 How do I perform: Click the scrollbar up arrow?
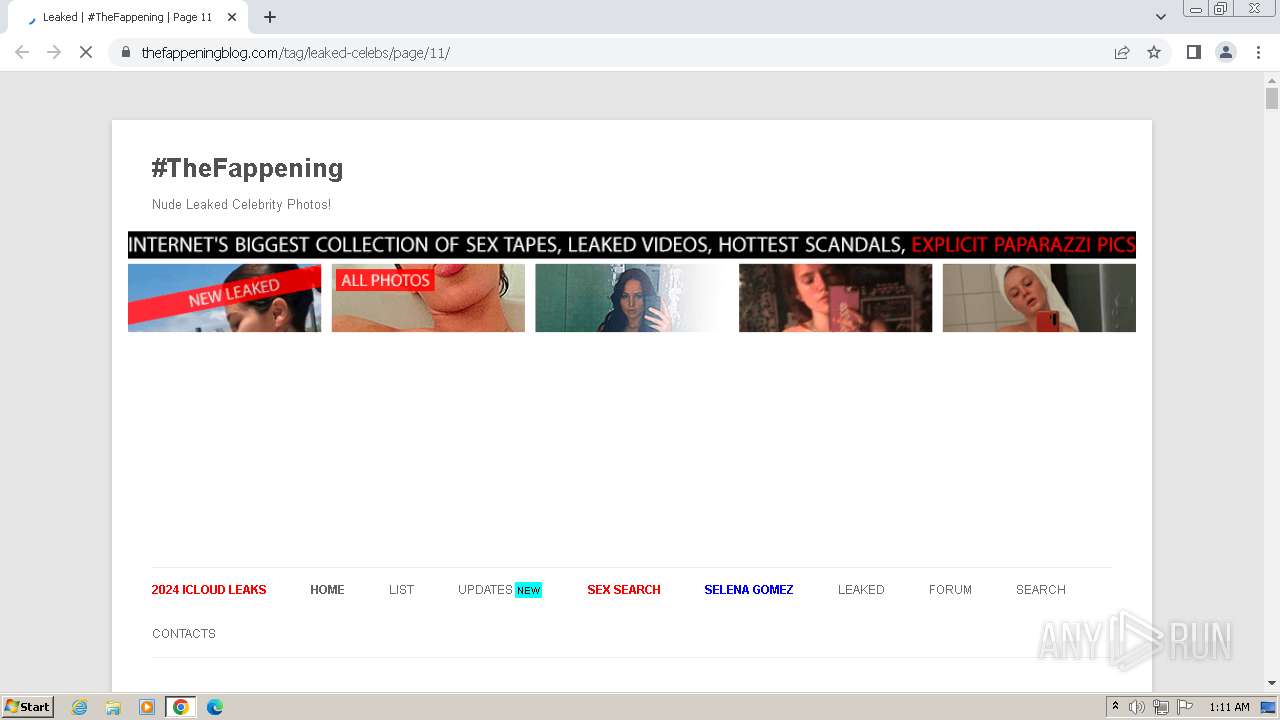point(1272,79)
